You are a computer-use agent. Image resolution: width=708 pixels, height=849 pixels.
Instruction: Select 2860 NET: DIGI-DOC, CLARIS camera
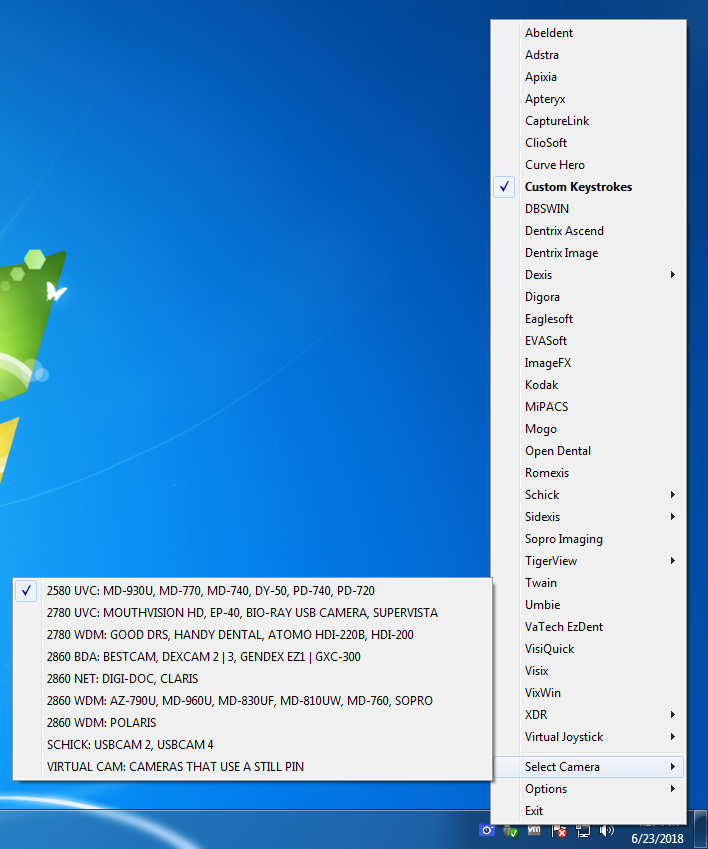tap(252, 678)
